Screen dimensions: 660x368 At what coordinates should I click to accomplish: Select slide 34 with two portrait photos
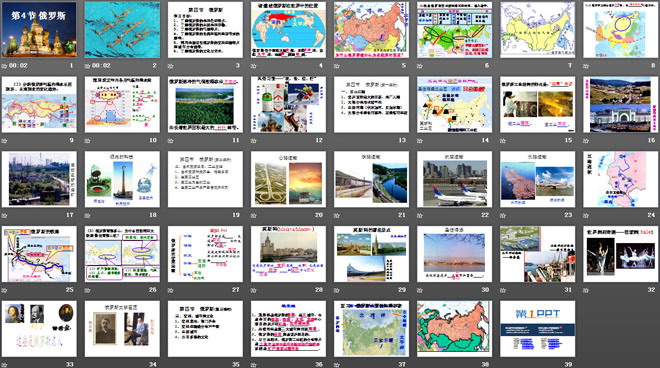point(122,328)
